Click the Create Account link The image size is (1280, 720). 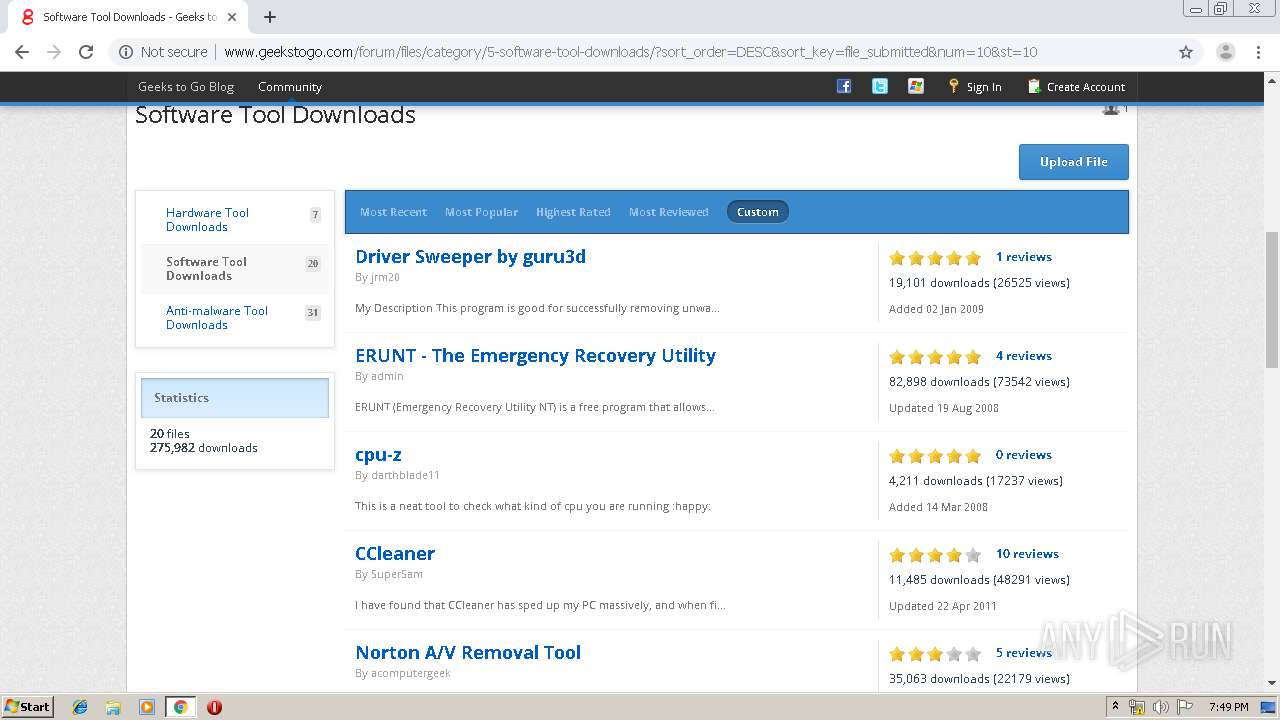click(1086, 87)
